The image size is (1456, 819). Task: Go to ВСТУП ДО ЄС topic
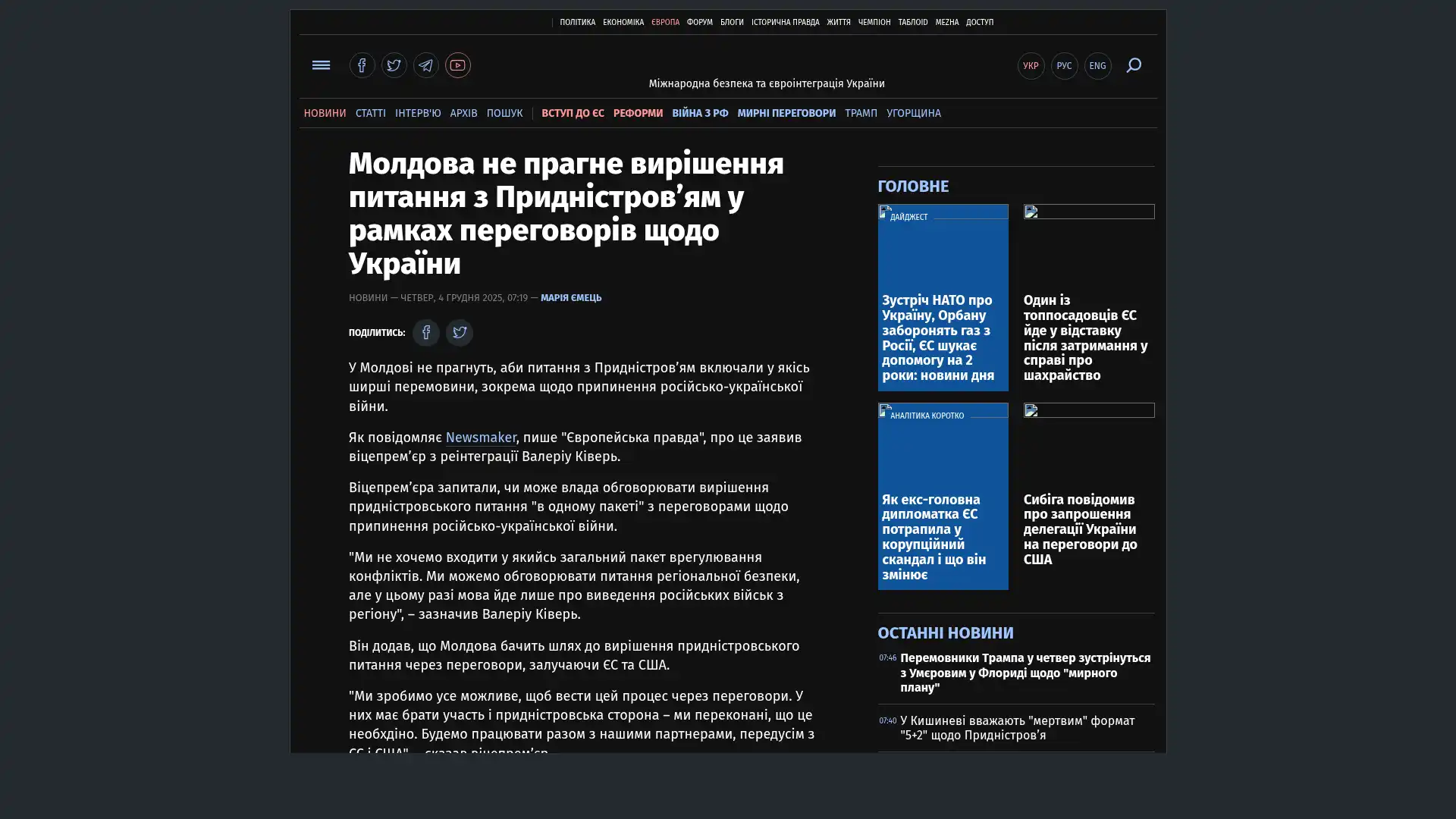[573, 113]
